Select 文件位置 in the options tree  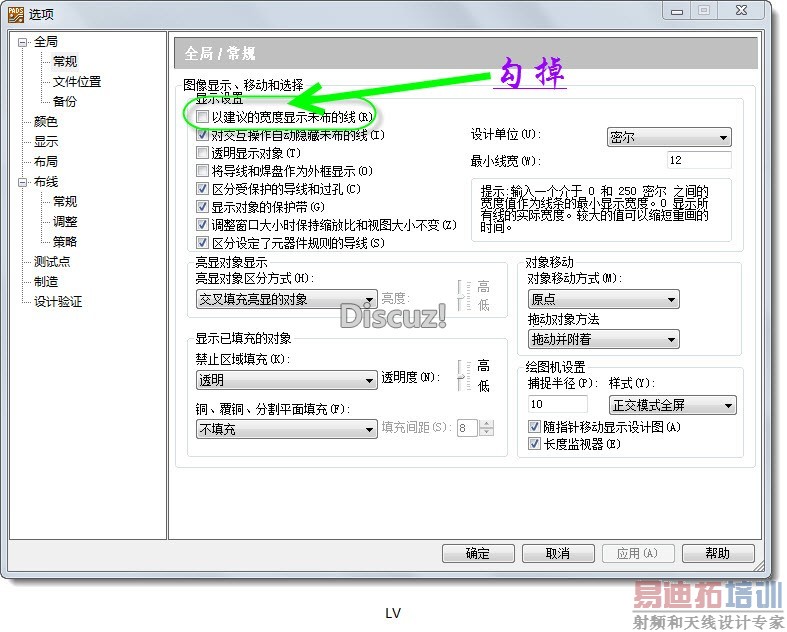(x=77, y=81)
